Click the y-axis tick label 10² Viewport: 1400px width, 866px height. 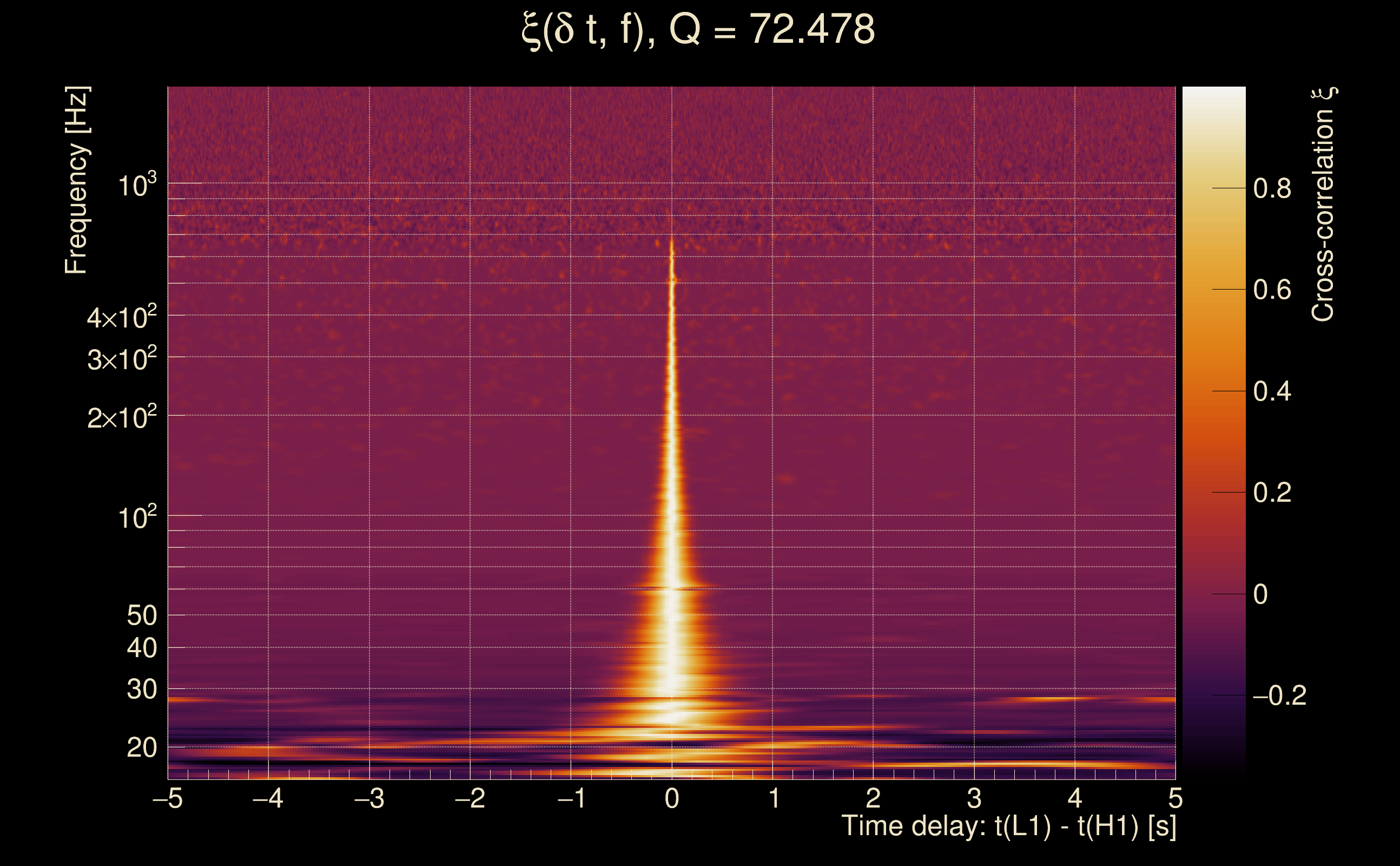coord(137,518)
